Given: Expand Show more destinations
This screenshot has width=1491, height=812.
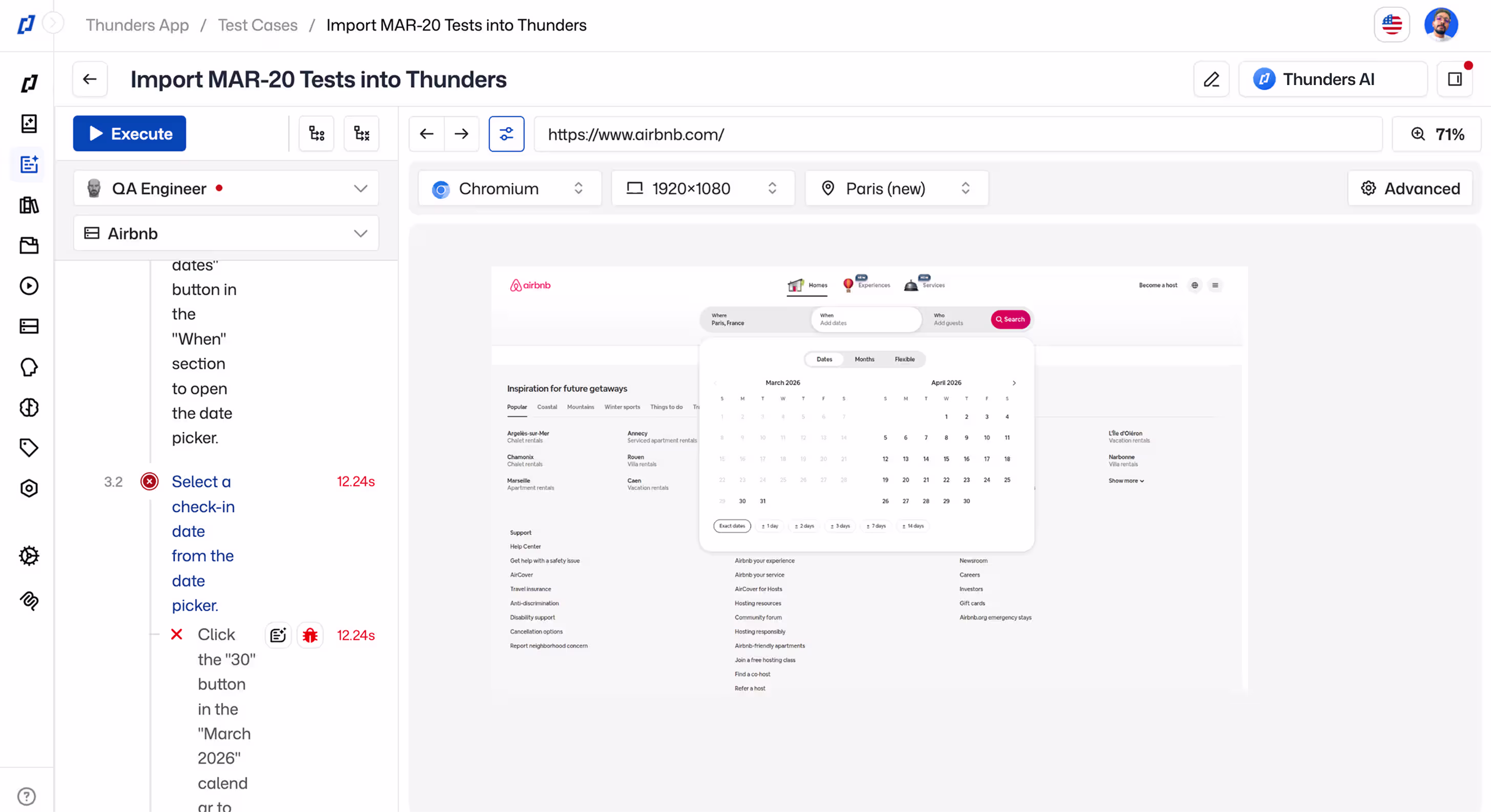Looking at the screenshot, I should point(1126,481).
